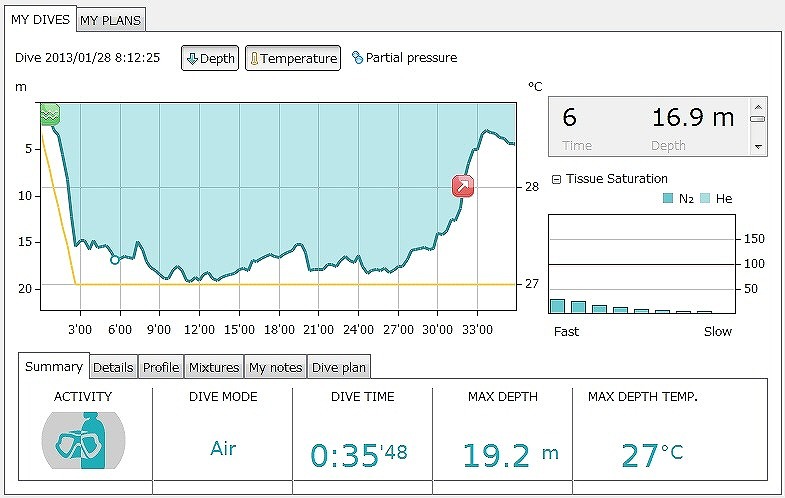
Task: Click the up arrow on time/depth scroller
Action: coord(758,105)
